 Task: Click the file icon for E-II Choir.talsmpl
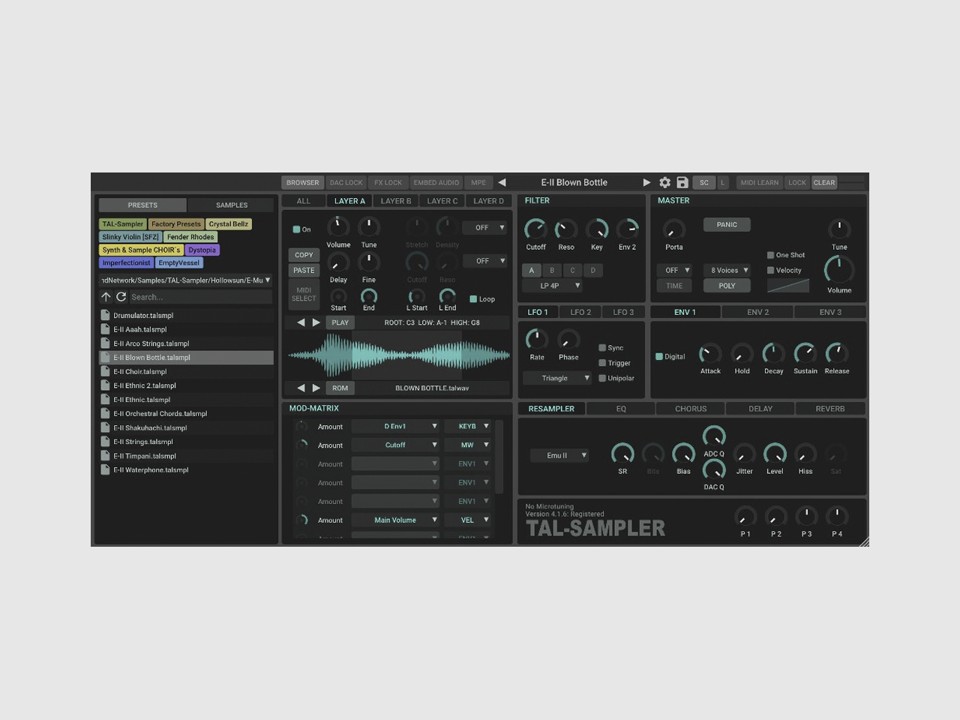click(105, 372)
